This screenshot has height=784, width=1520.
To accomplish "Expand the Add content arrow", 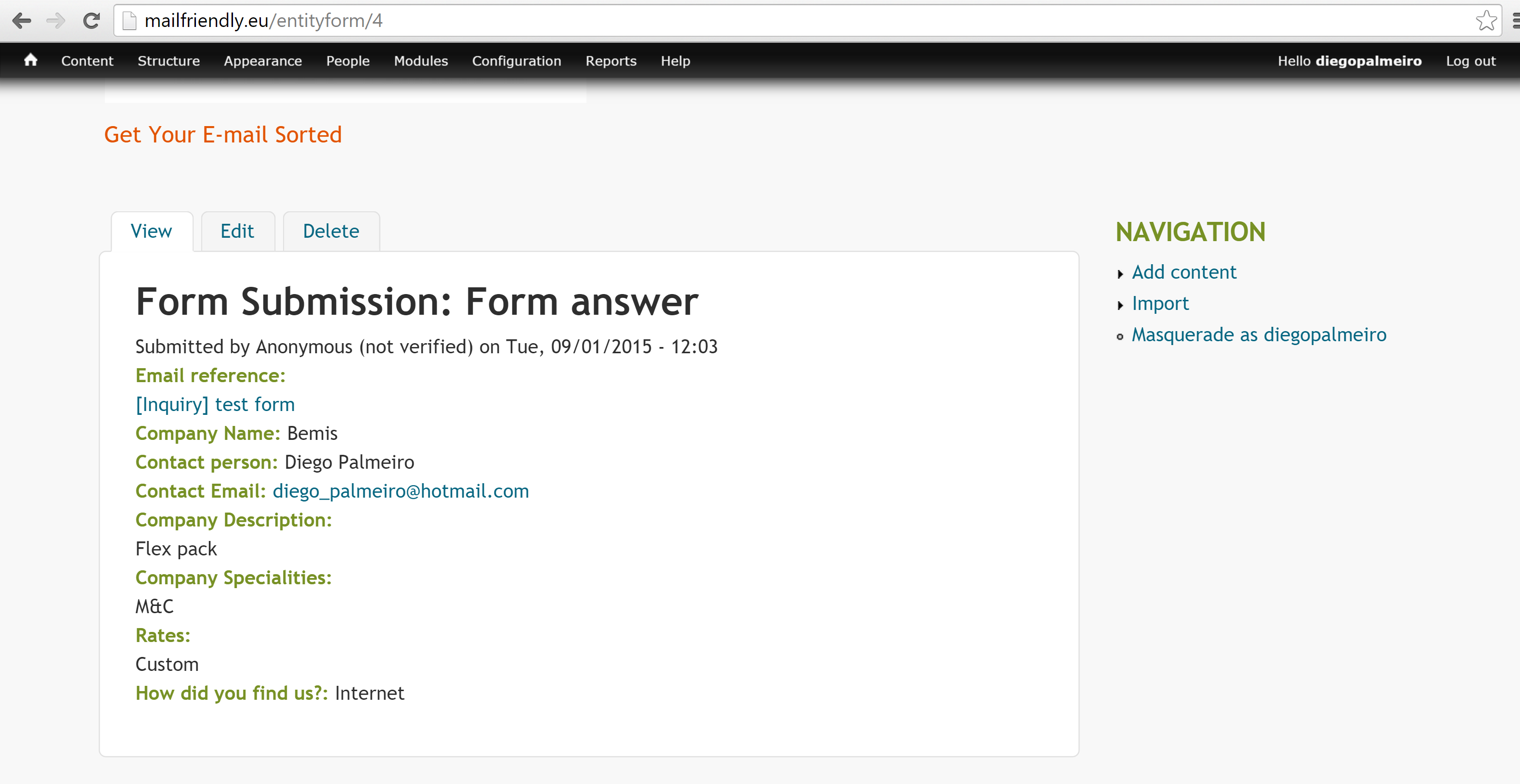I will [x=1120, y=274].
